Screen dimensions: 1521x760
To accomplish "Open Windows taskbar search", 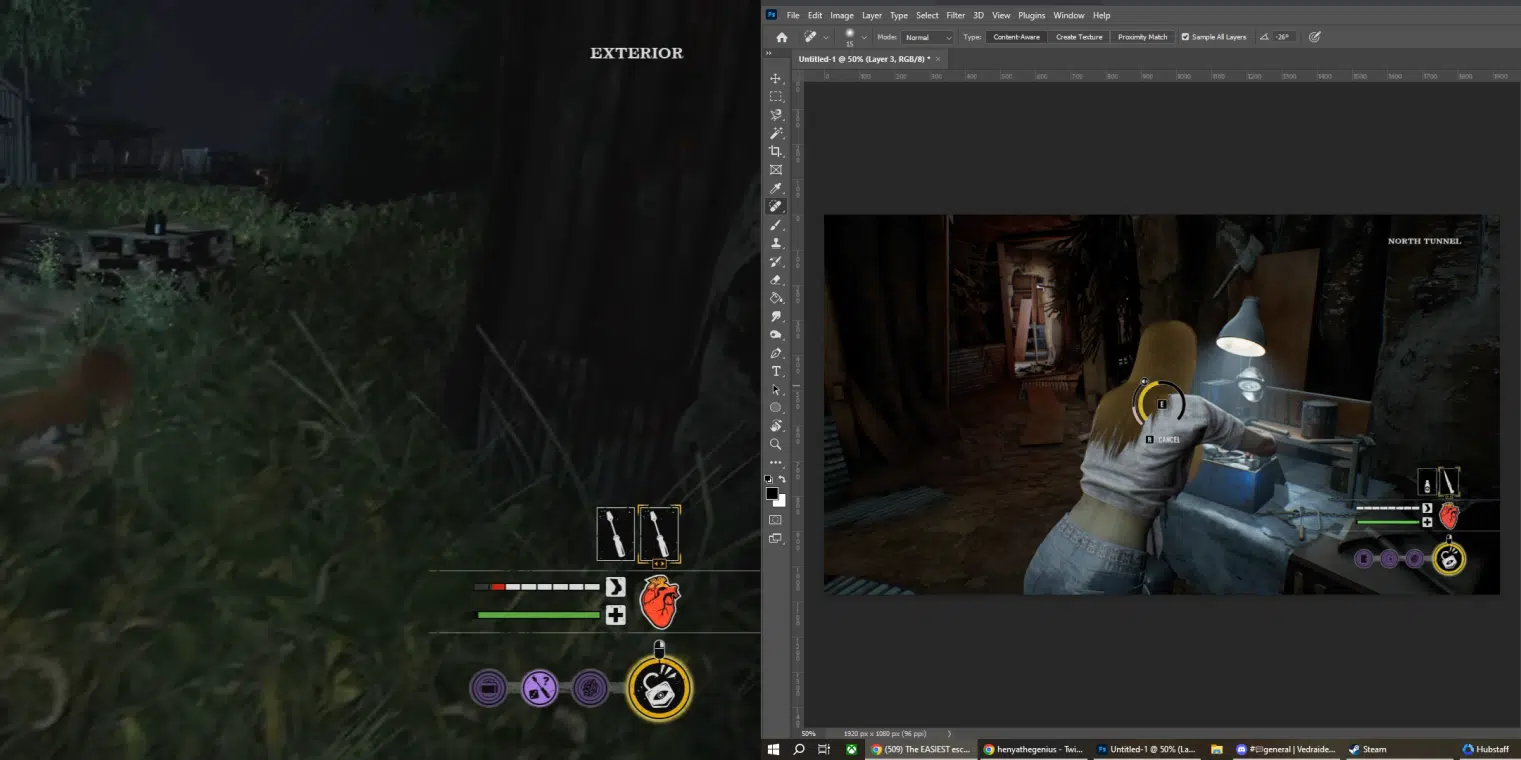I will (x=799, y=749).
